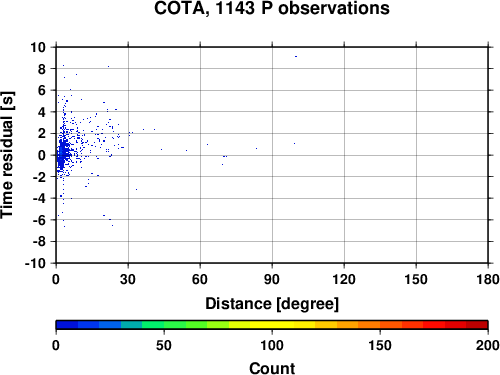Select the yellow colorbar segment near 100
The width and height of the screenshot is (500, 375).
(x=272, y=325)
